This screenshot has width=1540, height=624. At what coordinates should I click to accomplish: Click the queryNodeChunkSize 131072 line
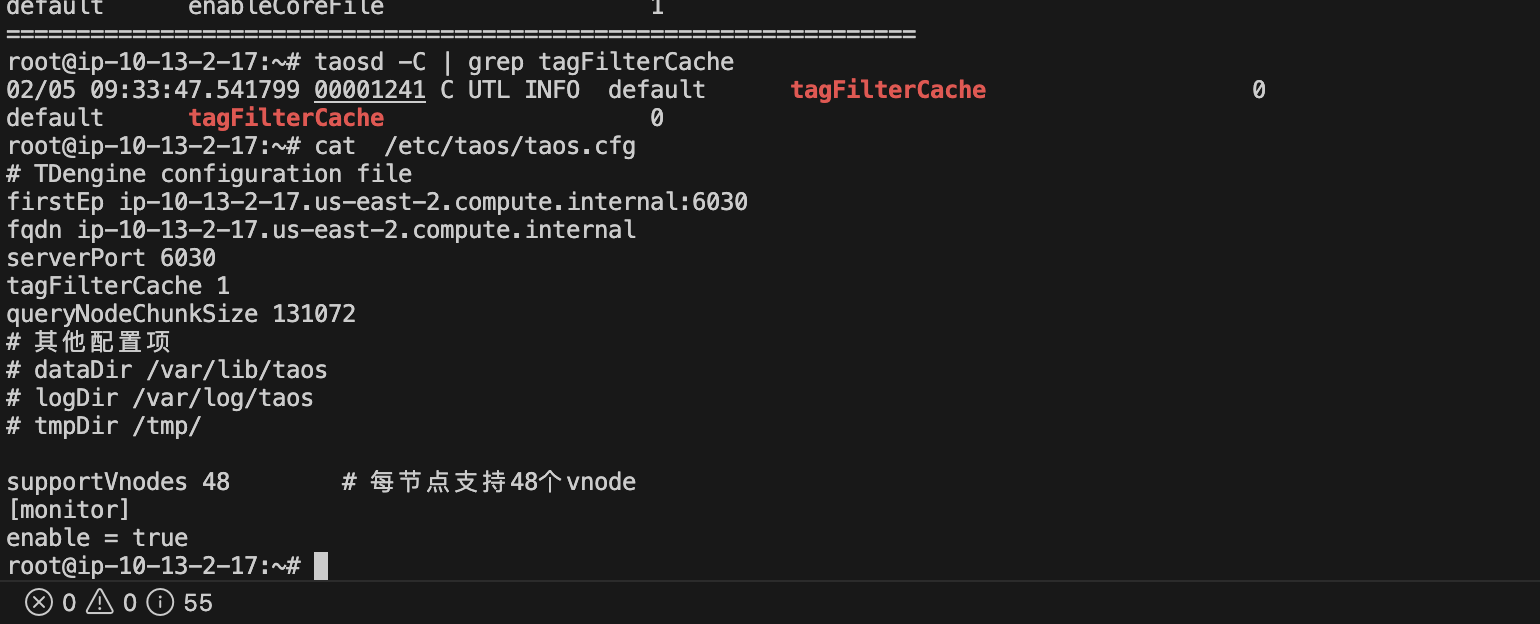(181, 314)
